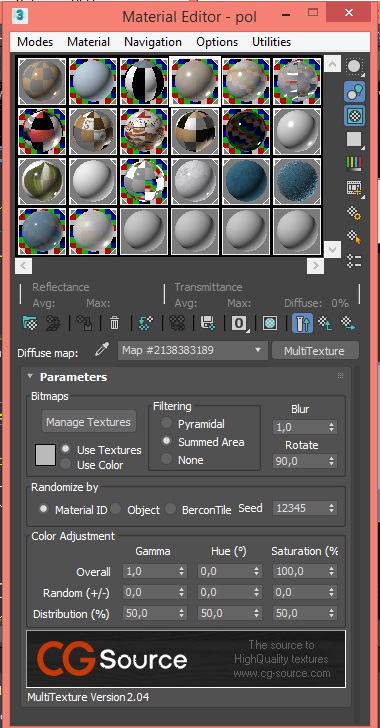Click the Get Material icon

(30, 323)
